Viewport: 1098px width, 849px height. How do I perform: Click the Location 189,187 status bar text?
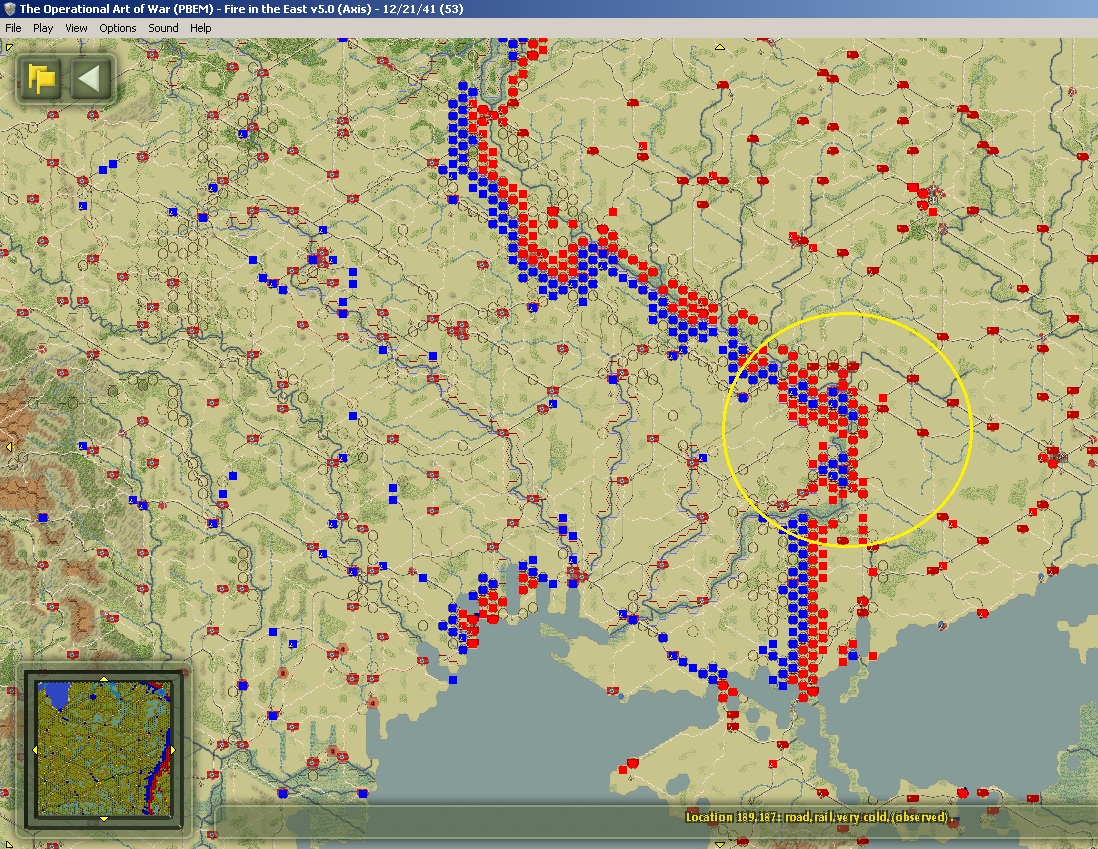click(x=818, y=817)
